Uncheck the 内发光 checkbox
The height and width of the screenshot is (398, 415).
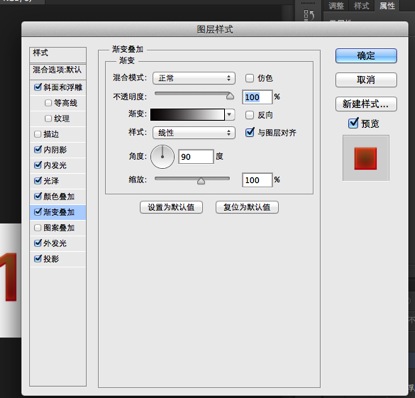click(x=38, y=165)
